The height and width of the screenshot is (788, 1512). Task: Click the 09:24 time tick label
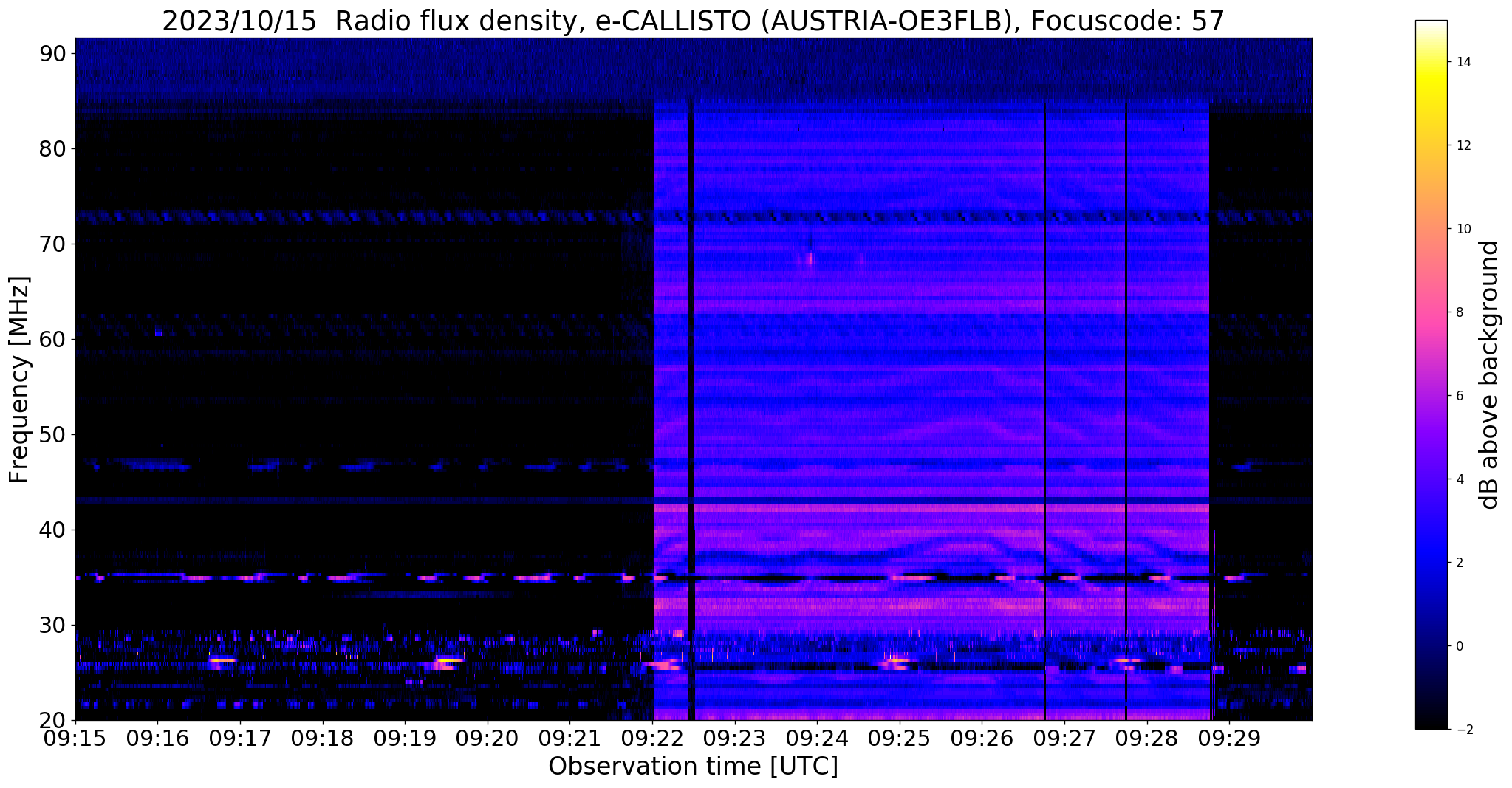817,738
